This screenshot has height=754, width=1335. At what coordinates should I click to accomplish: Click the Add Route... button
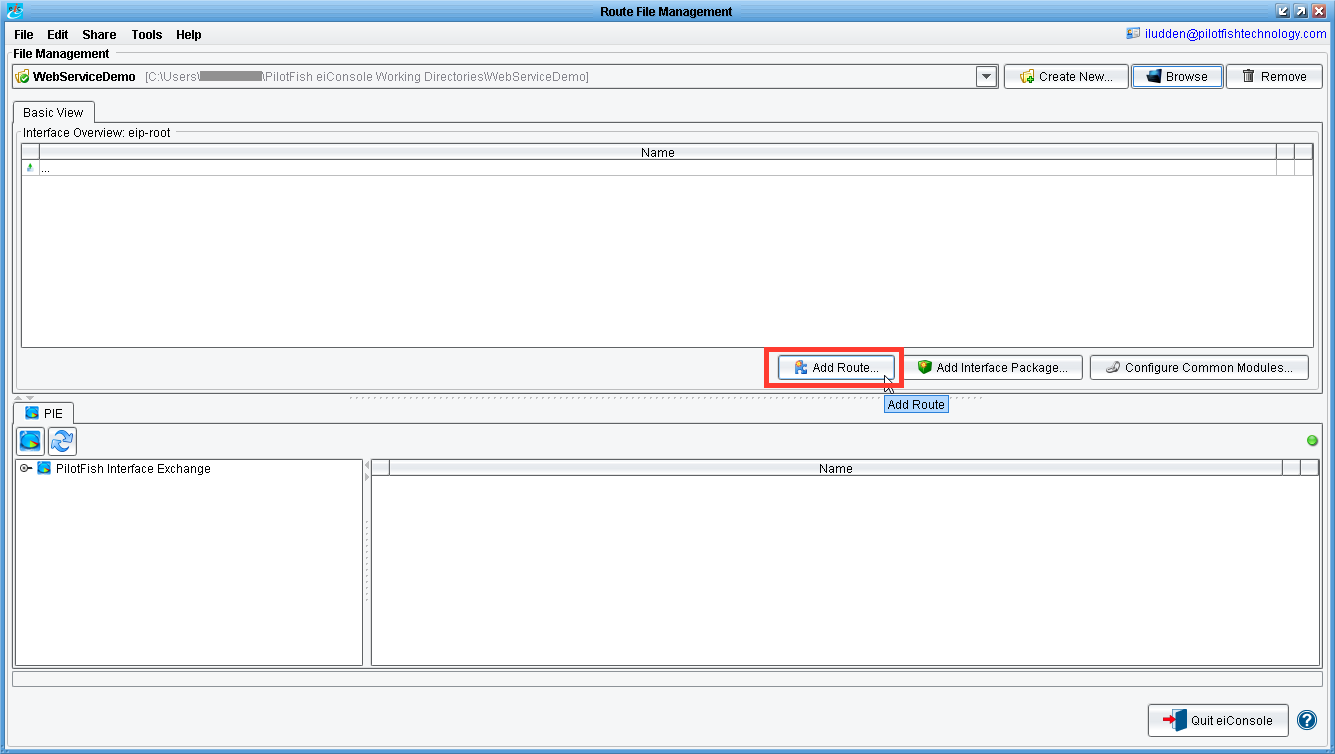tap(836, 367)
